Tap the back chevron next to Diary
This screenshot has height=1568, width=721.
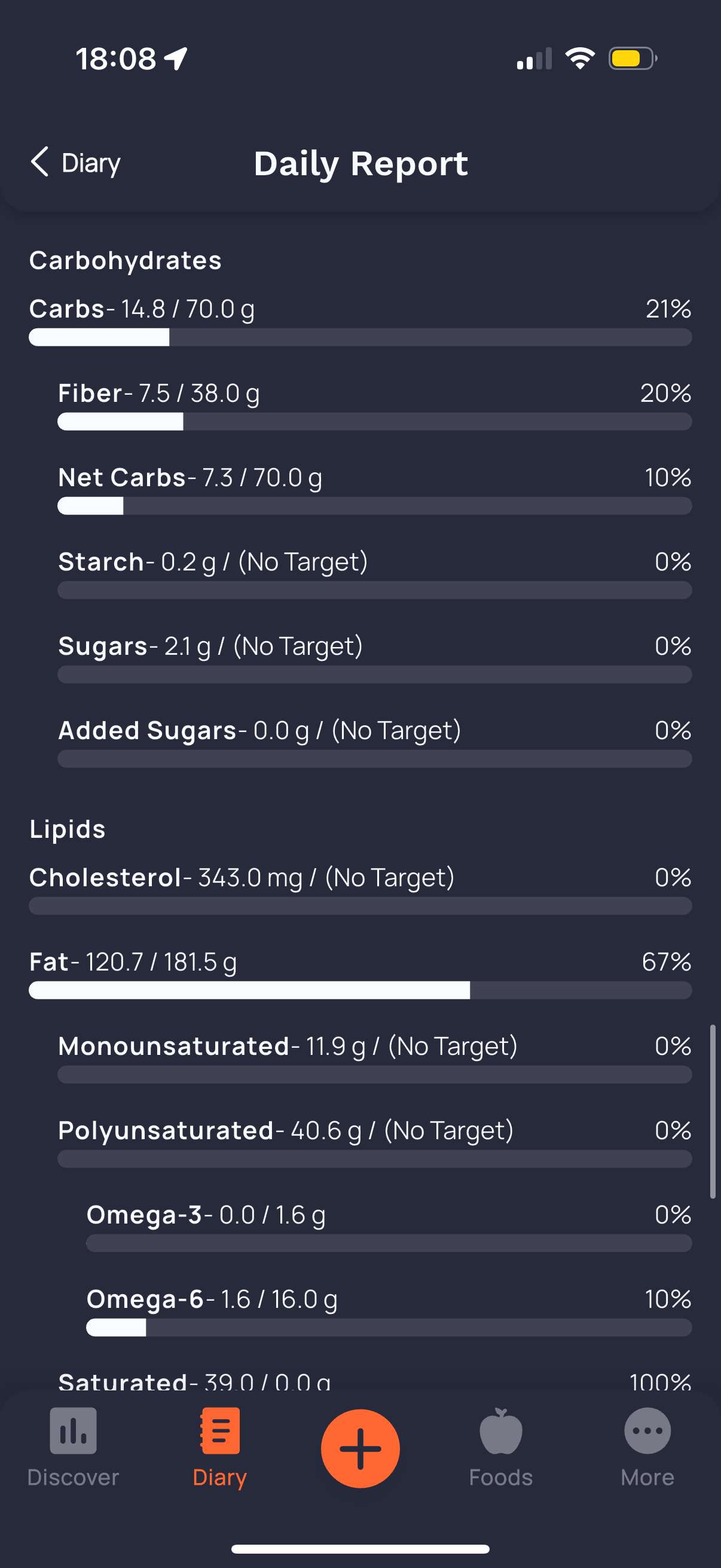click(x=39, y=162)
